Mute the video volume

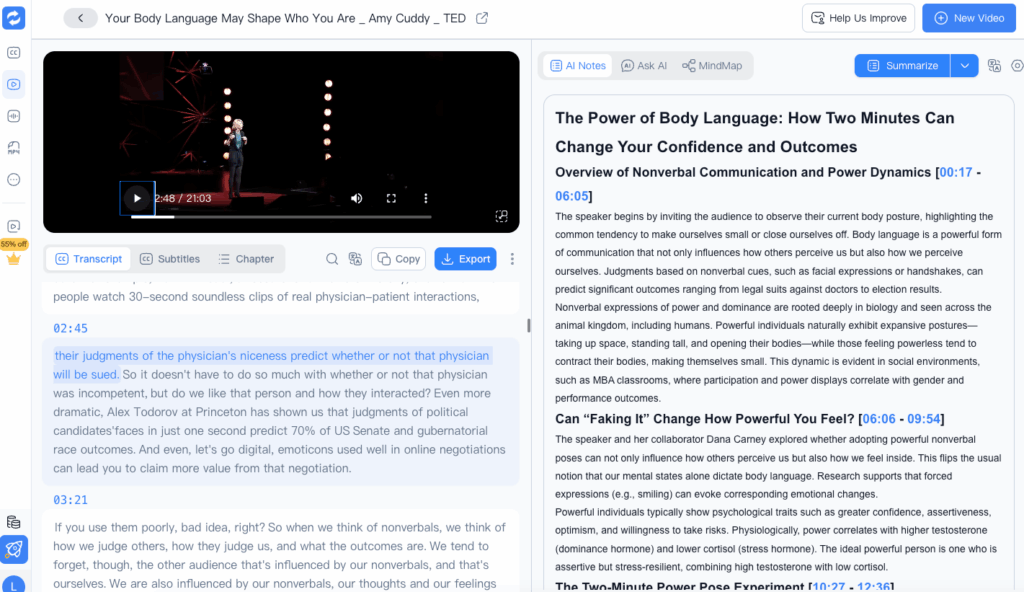point(357,198)
